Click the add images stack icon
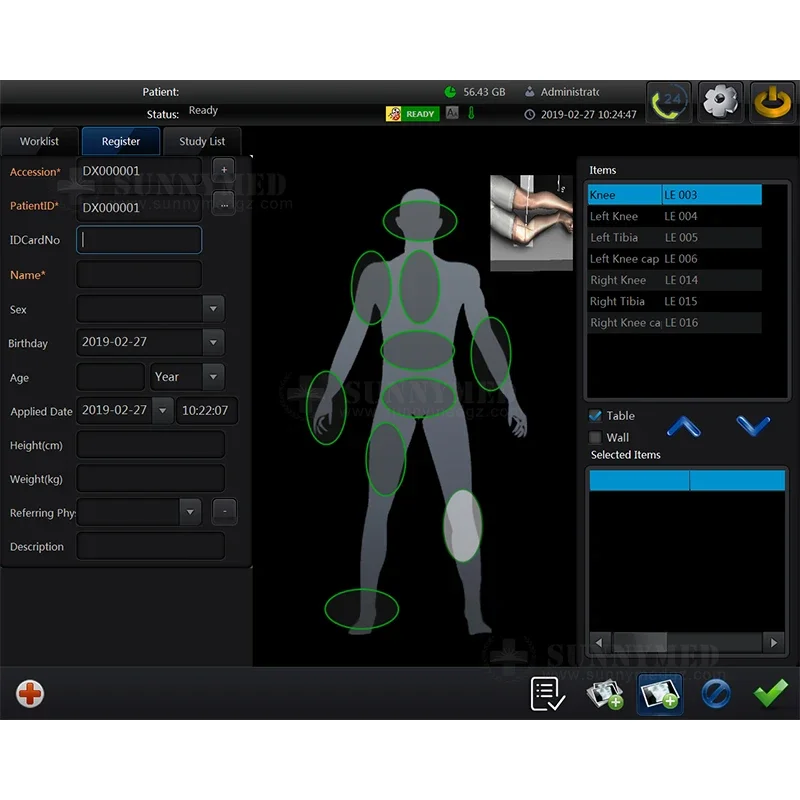800x800 pixels. (605, 694)
